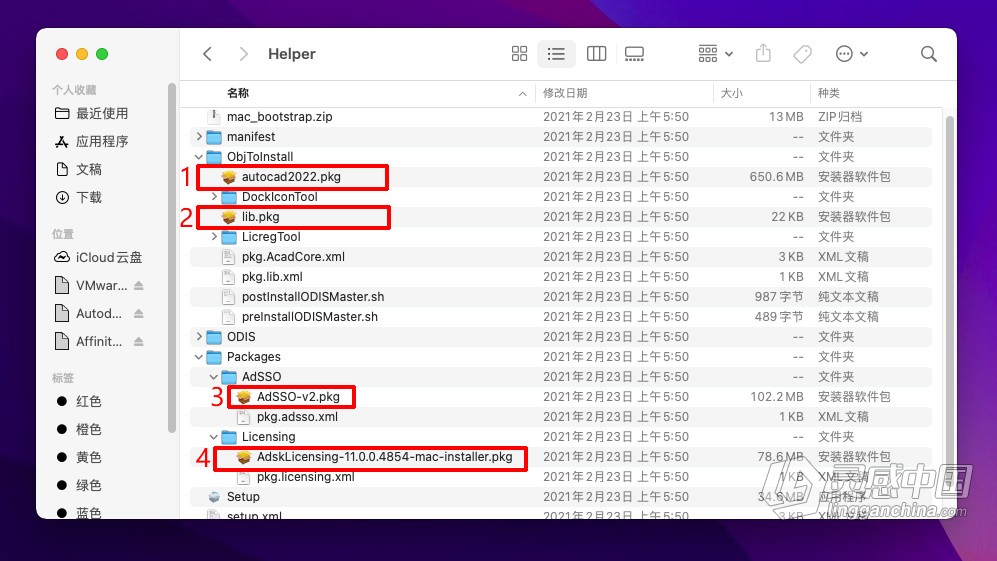Go back with the left chevron
The image size is (997, 561).
[x=207, y=54]
